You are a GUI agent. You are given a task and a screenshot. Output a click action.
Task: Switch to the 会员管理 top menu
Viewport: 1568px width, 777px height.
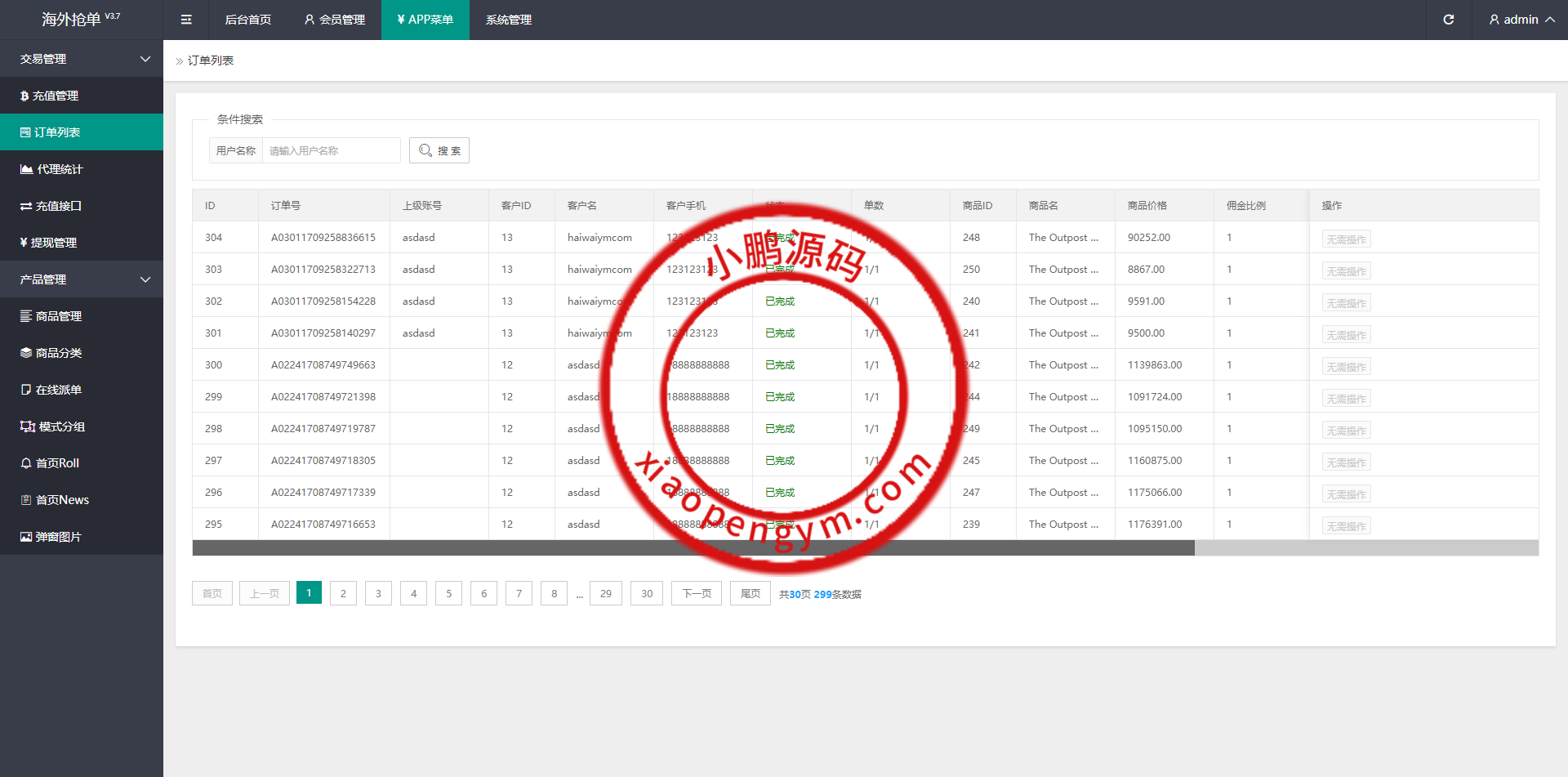(335, 20)
